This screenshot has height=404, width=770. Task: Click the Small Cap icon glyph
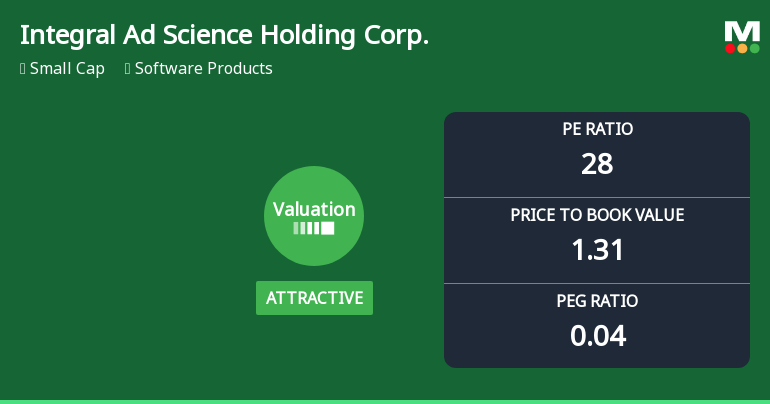[22, 69]
